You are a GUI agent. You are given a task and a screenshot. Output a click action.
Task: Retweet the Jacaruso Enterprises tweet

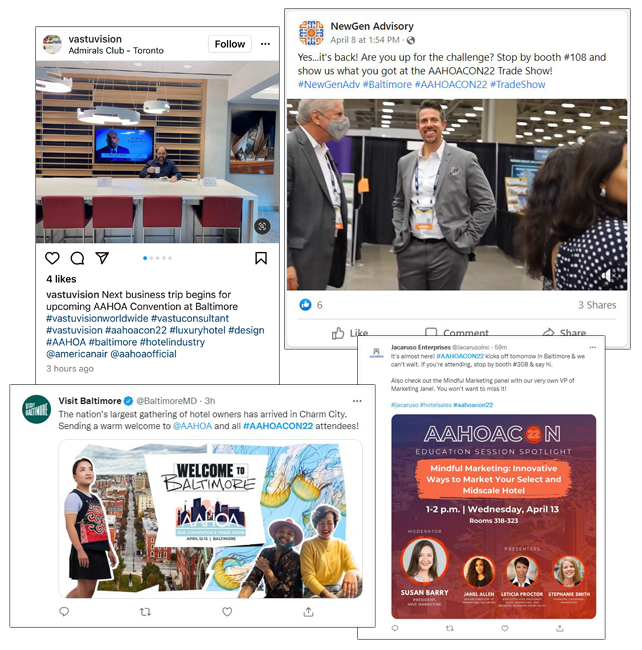pyautogui.click(x=450, y=628)
